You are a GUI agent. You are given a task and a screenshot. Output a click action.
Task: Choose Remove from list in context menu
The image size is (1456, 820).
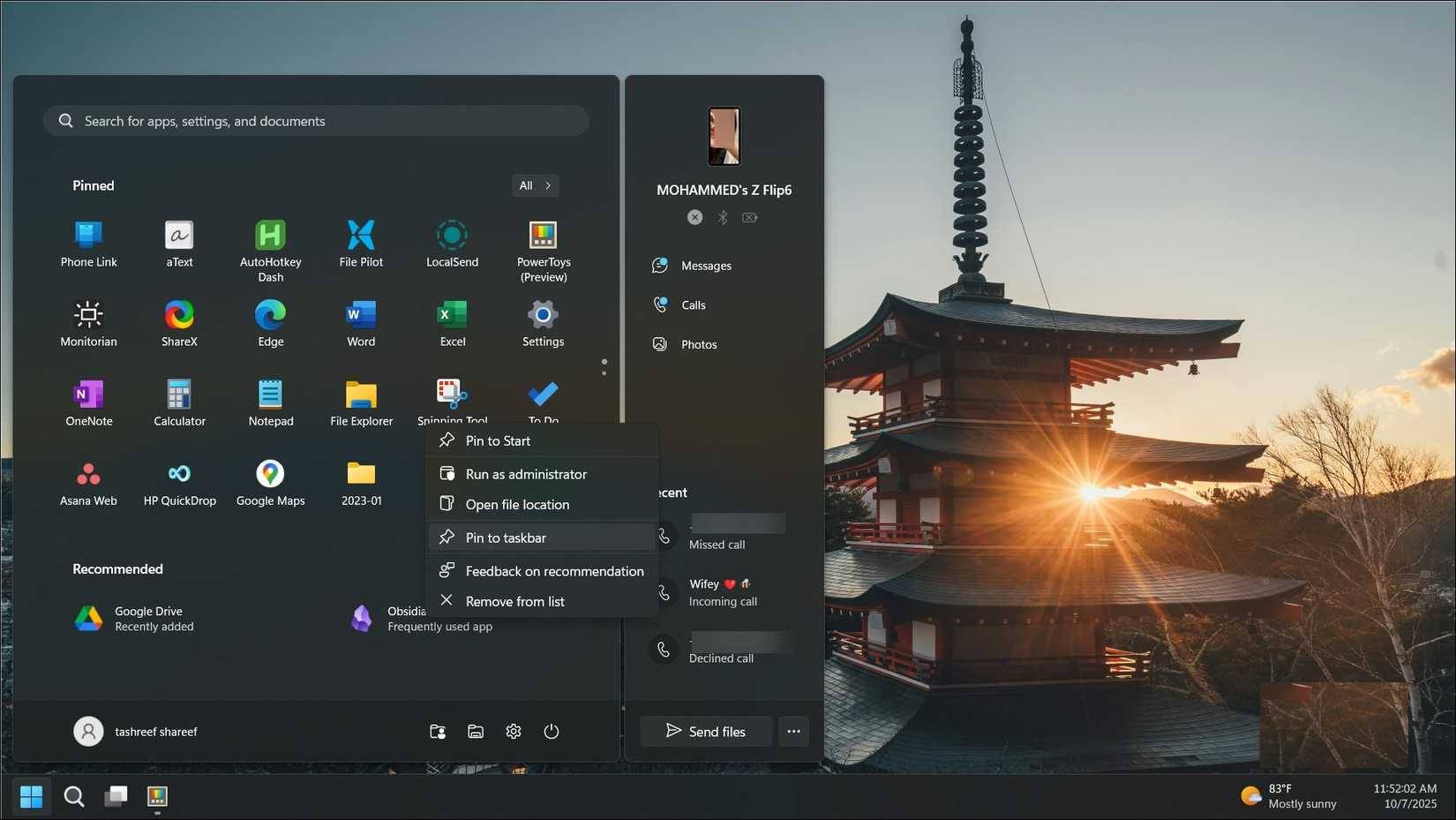tap(515, 601)
